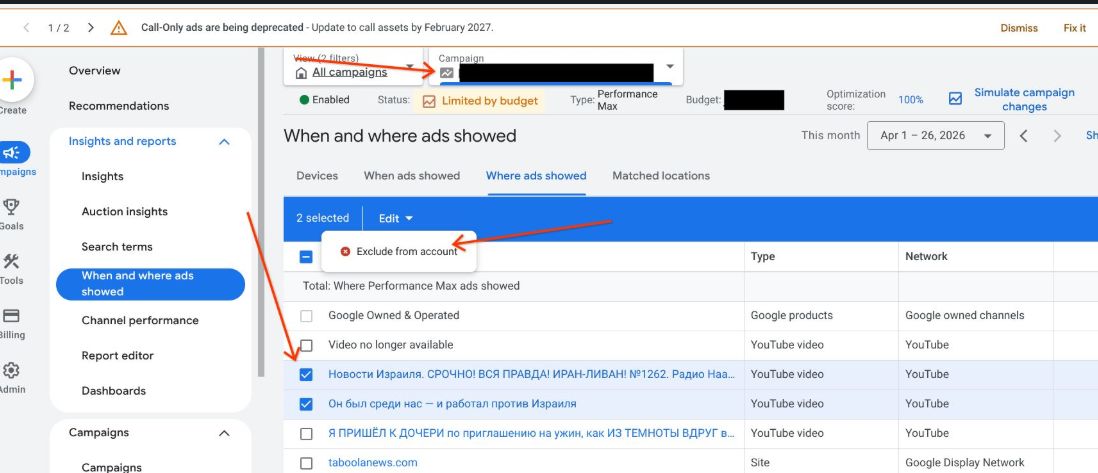This screenshot has height=473, width=1098.
Task: Click the Google products type cell
Action: click(791, 316)
